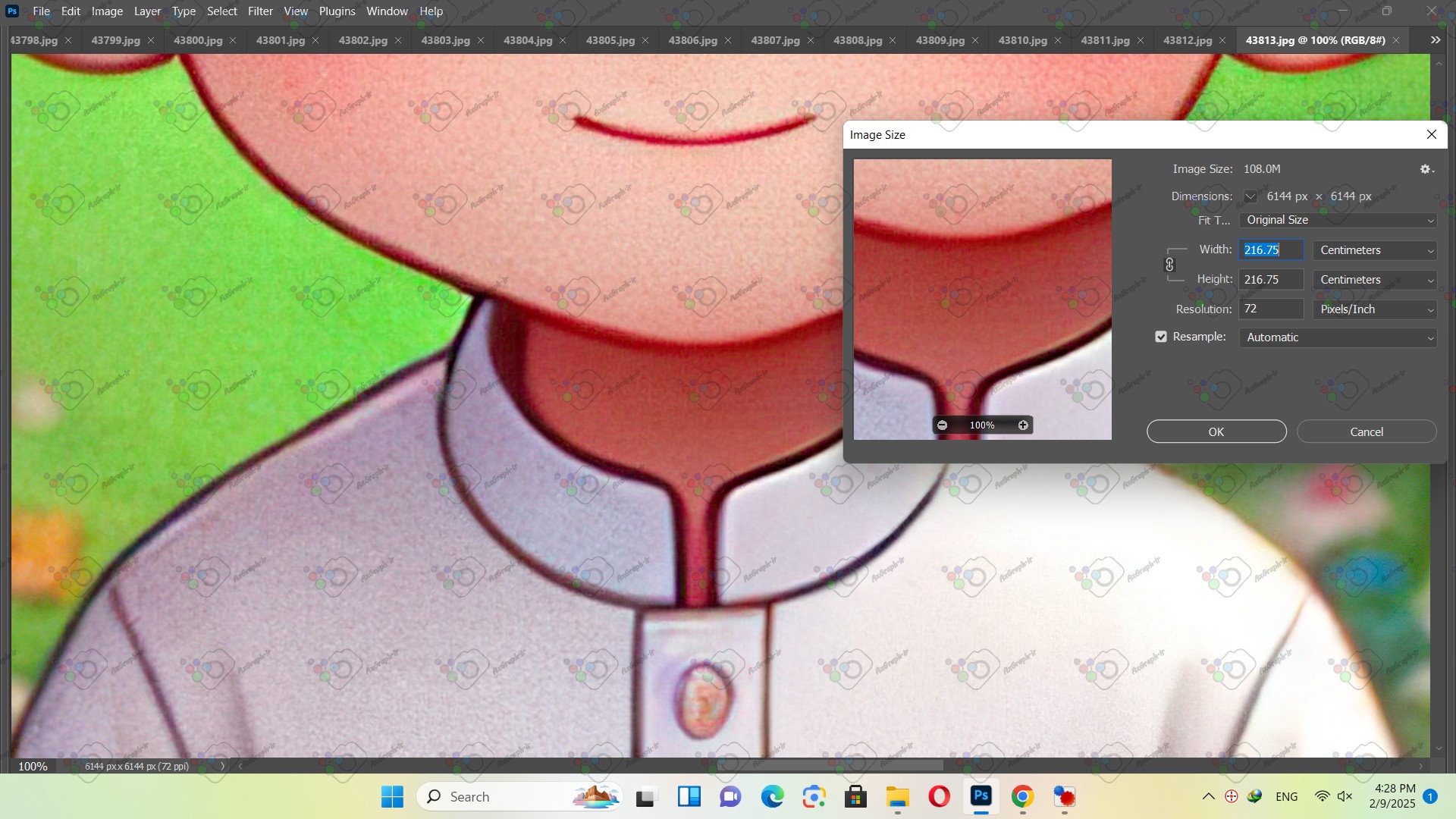Switch to the 43806.jpg tab
1456x819 pixels.
(x=692, y=40)
